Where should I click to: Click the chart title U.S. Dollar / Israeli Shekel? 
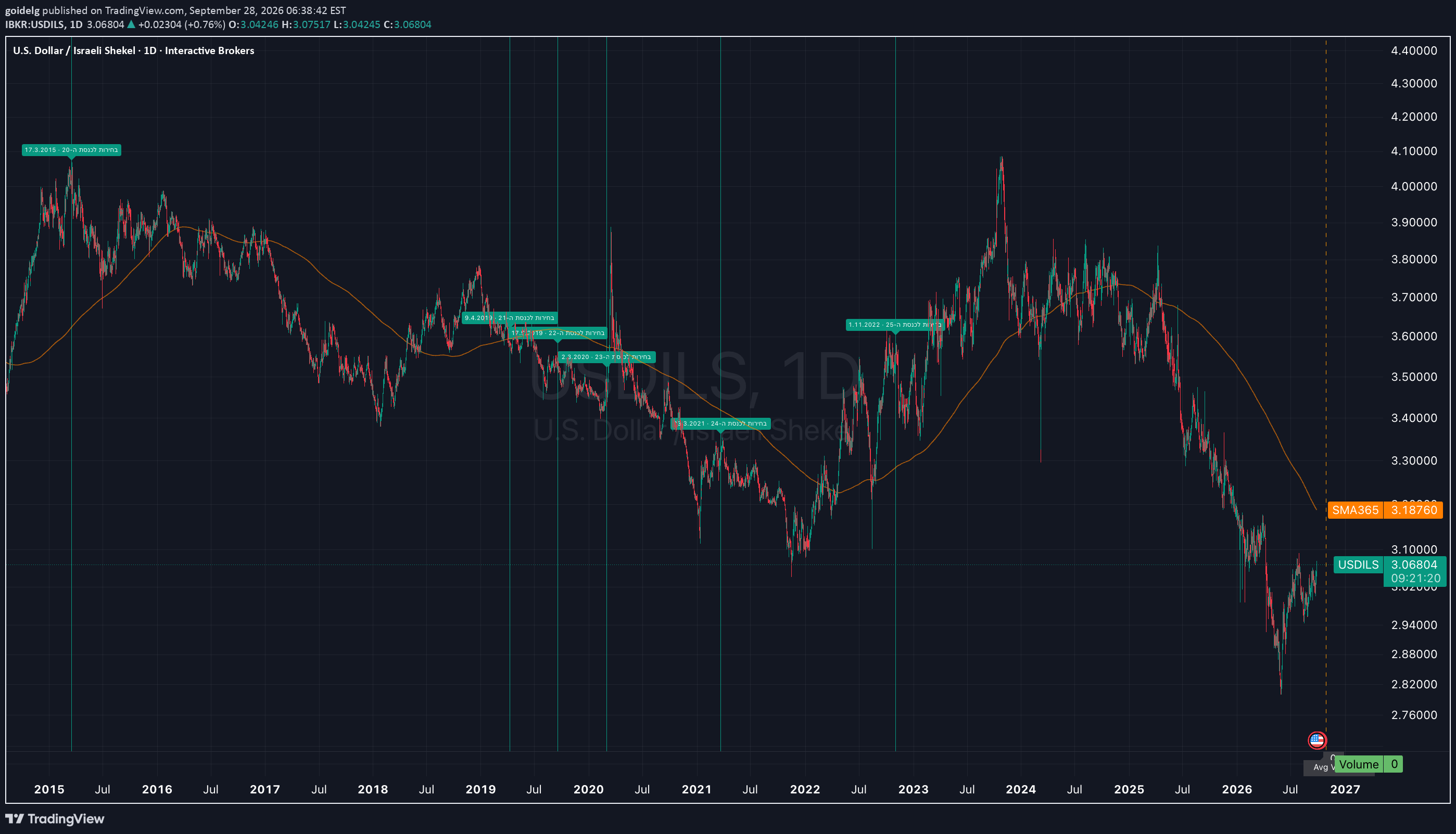pos(74,50)
